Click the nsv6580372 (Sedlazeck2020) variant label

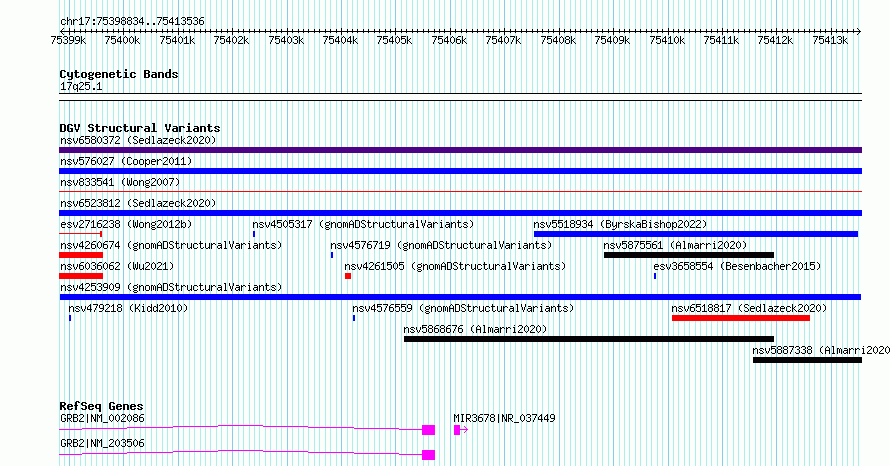pos(138,140)
